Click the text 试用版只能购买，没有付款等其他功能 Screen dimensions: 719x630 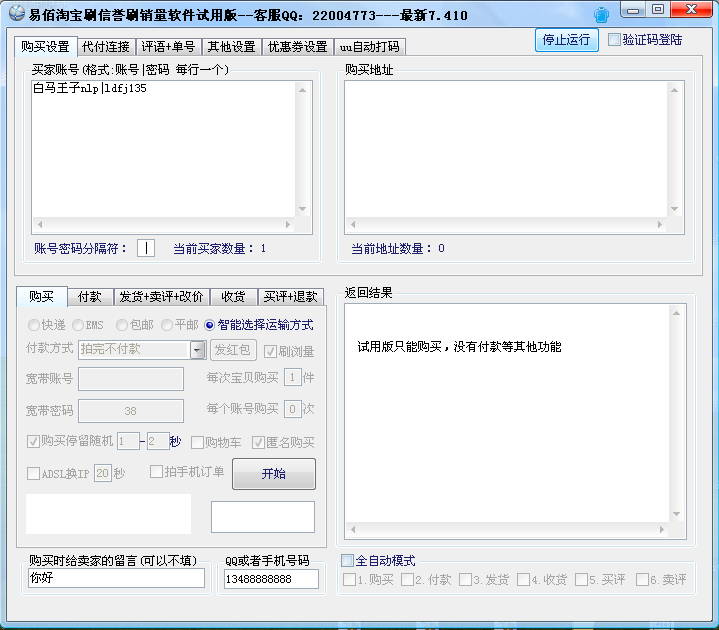pyautogui.click(x=459, y=347)
